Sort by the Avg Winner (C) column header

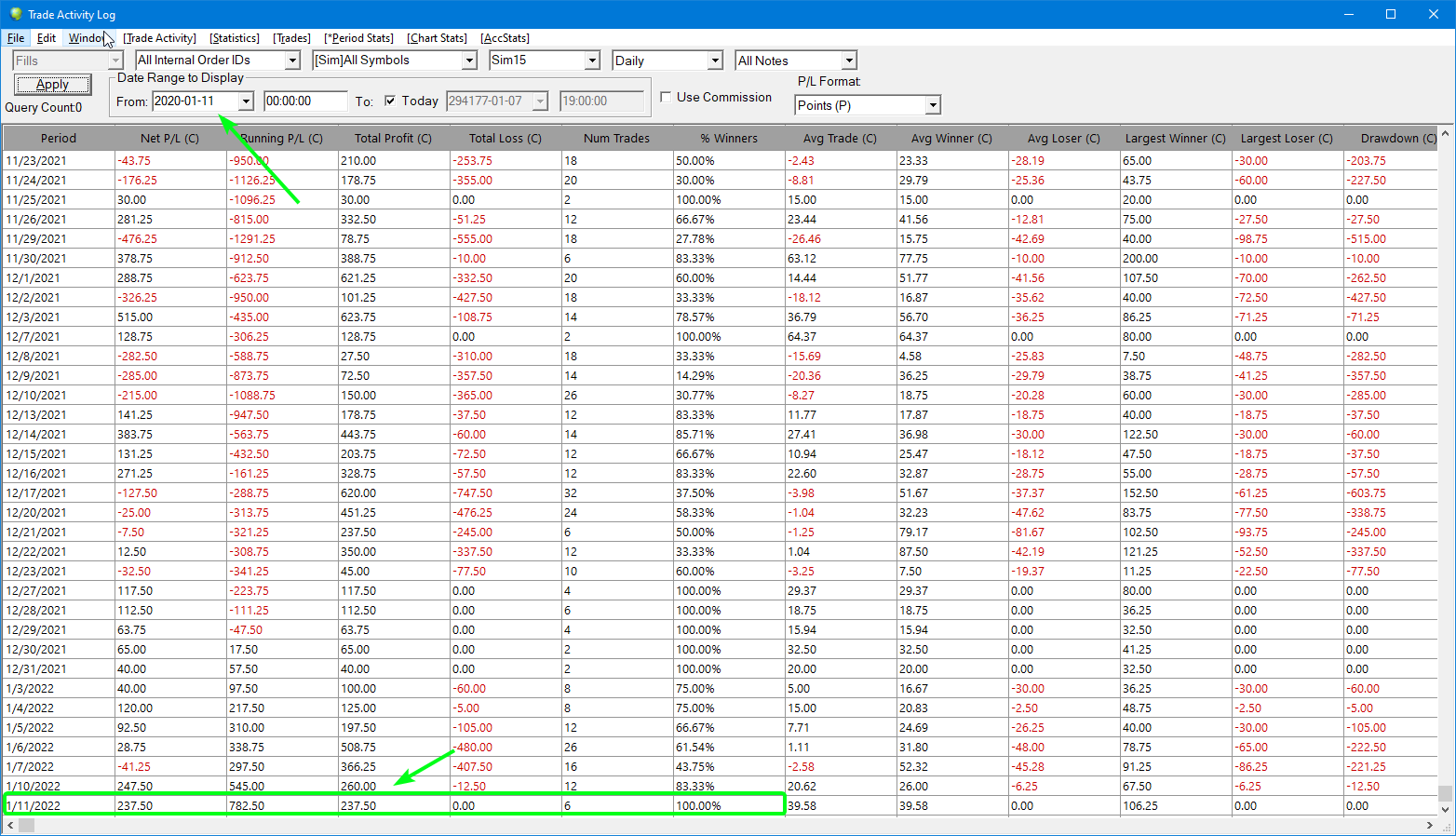[x=952, y=139]
